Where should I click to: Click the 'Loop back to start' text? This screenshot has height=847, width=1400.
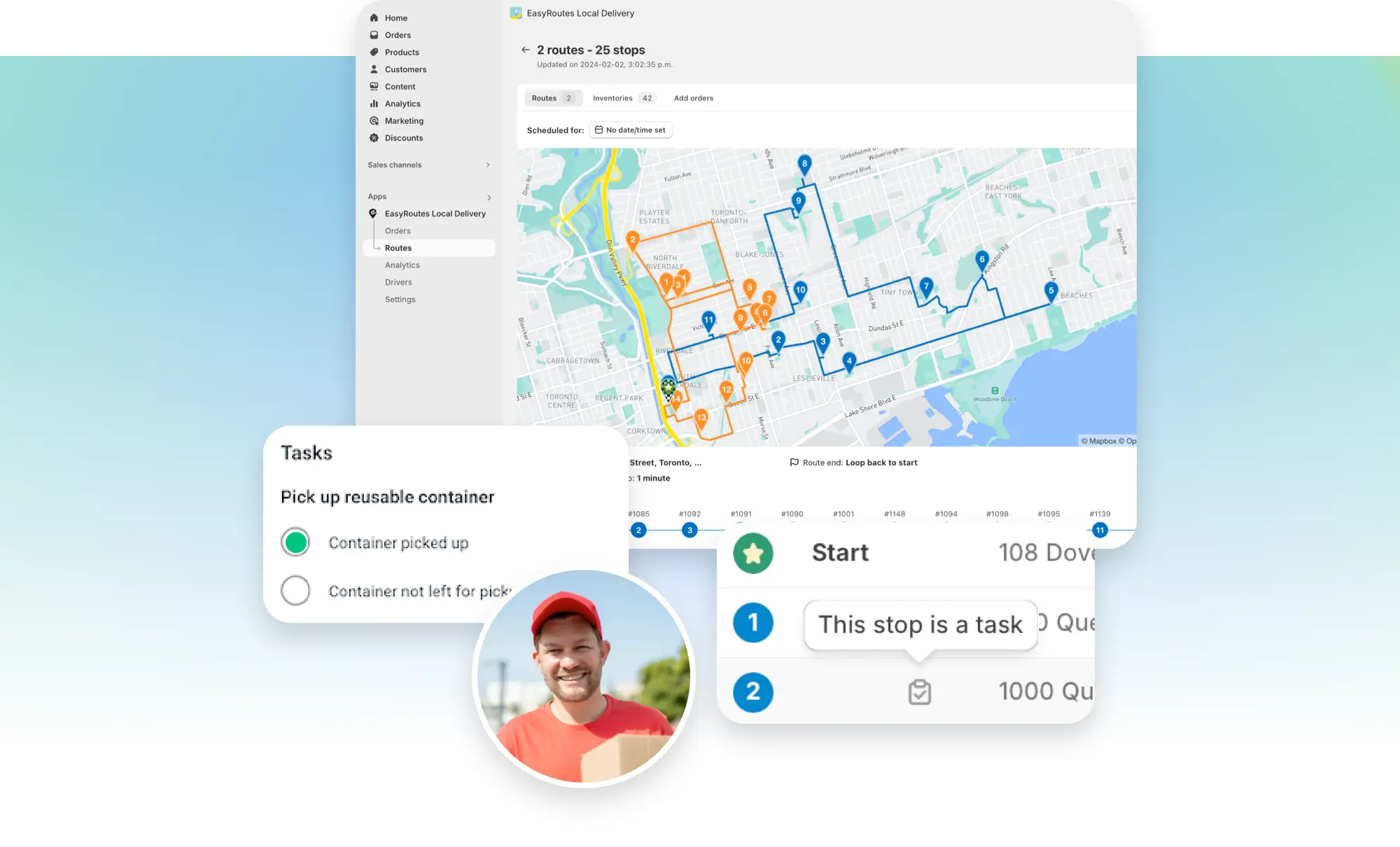(x=881, y=463)
